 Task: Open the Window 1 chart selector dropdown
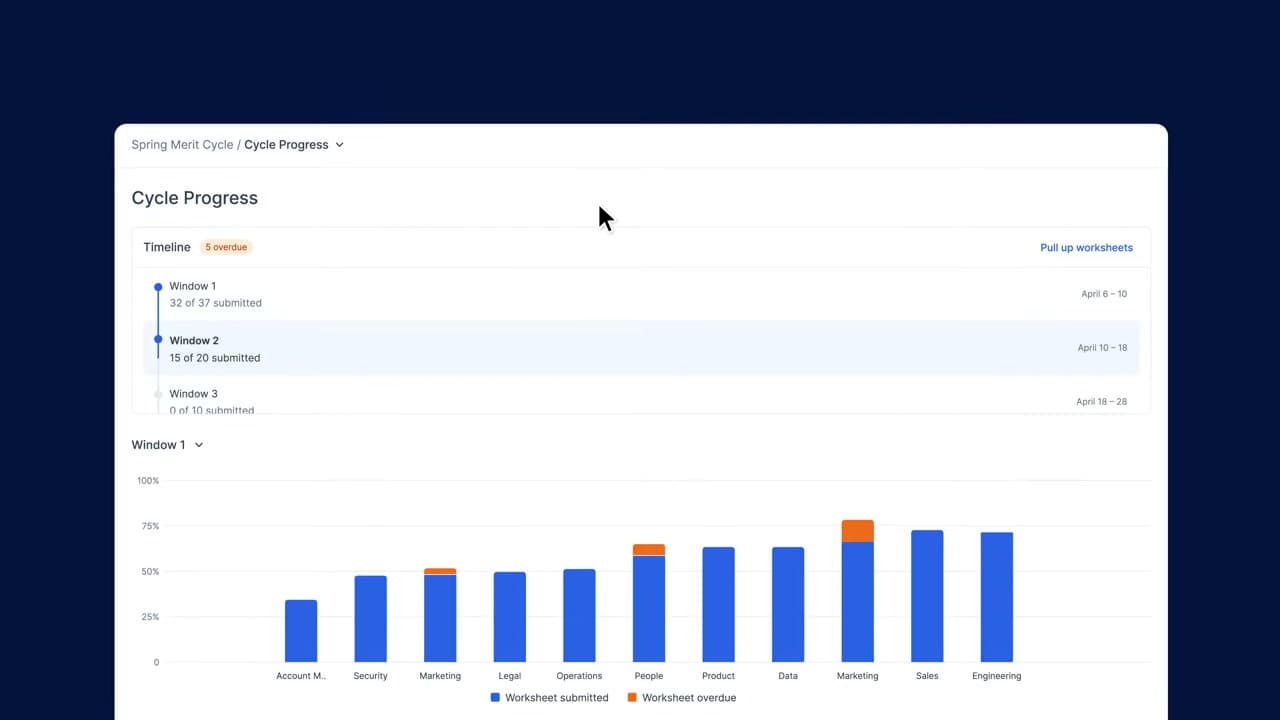(168, 445)
